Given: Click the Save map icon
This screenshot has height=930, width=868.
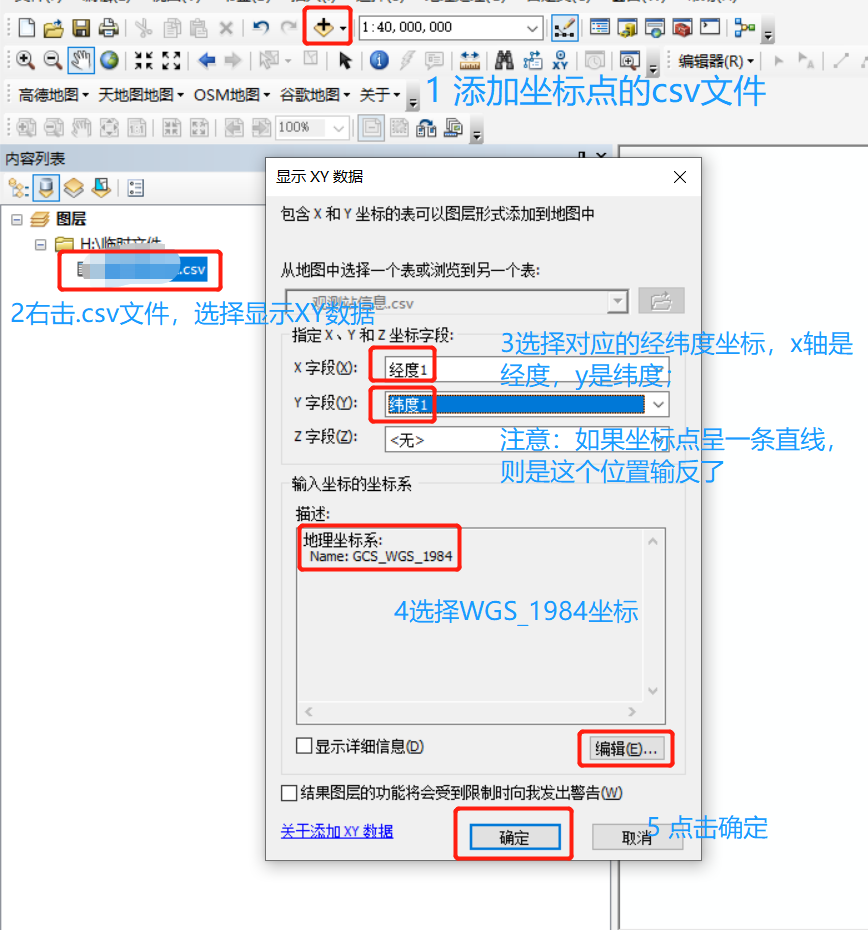Looking at the screenshot, I should (x=82, y=27).
